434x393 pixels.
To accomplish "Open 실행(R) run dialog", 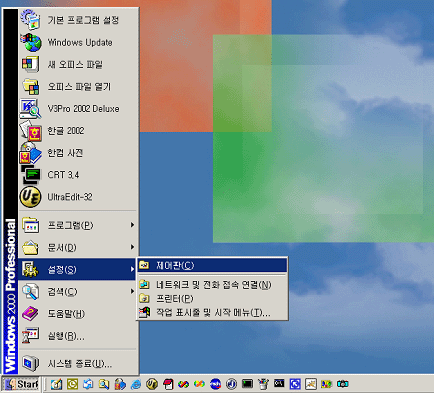I will coord(78,336).
